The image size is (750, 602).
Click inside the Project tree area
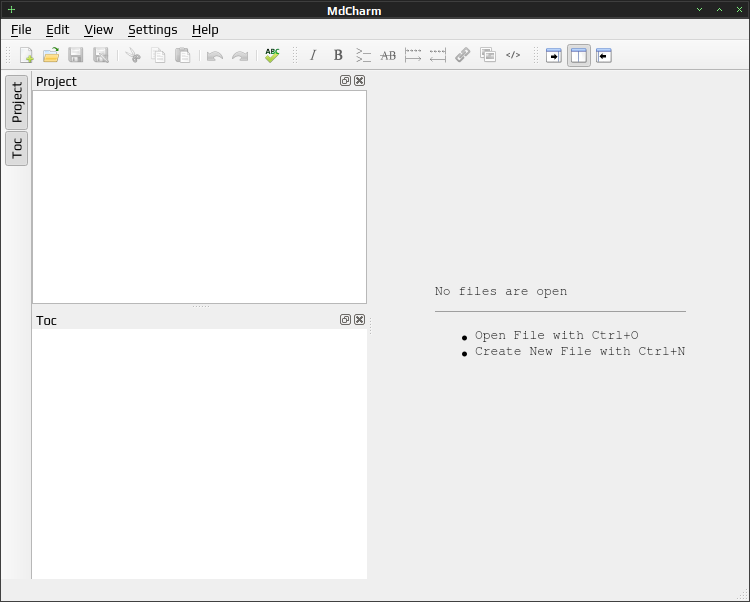(x=199, y=197)
